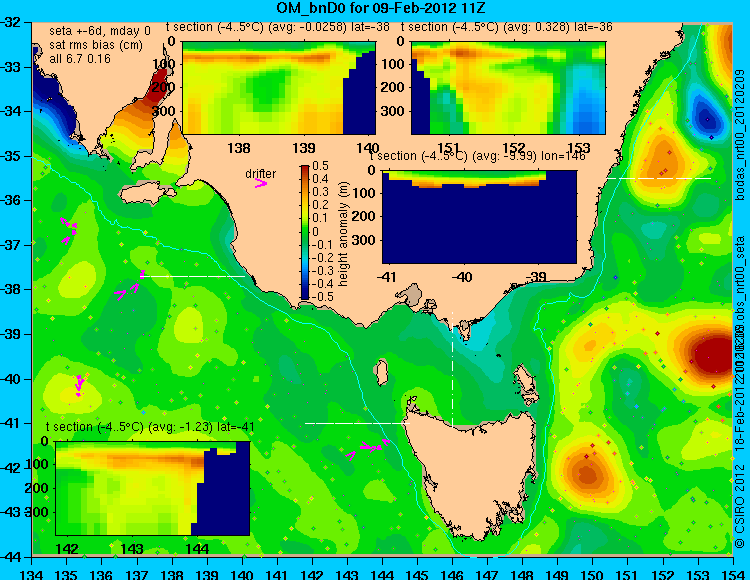The height and width of the screenshot is (580, 750).
Task: Click the height anomaly color bar
Action: pos(305,232)
